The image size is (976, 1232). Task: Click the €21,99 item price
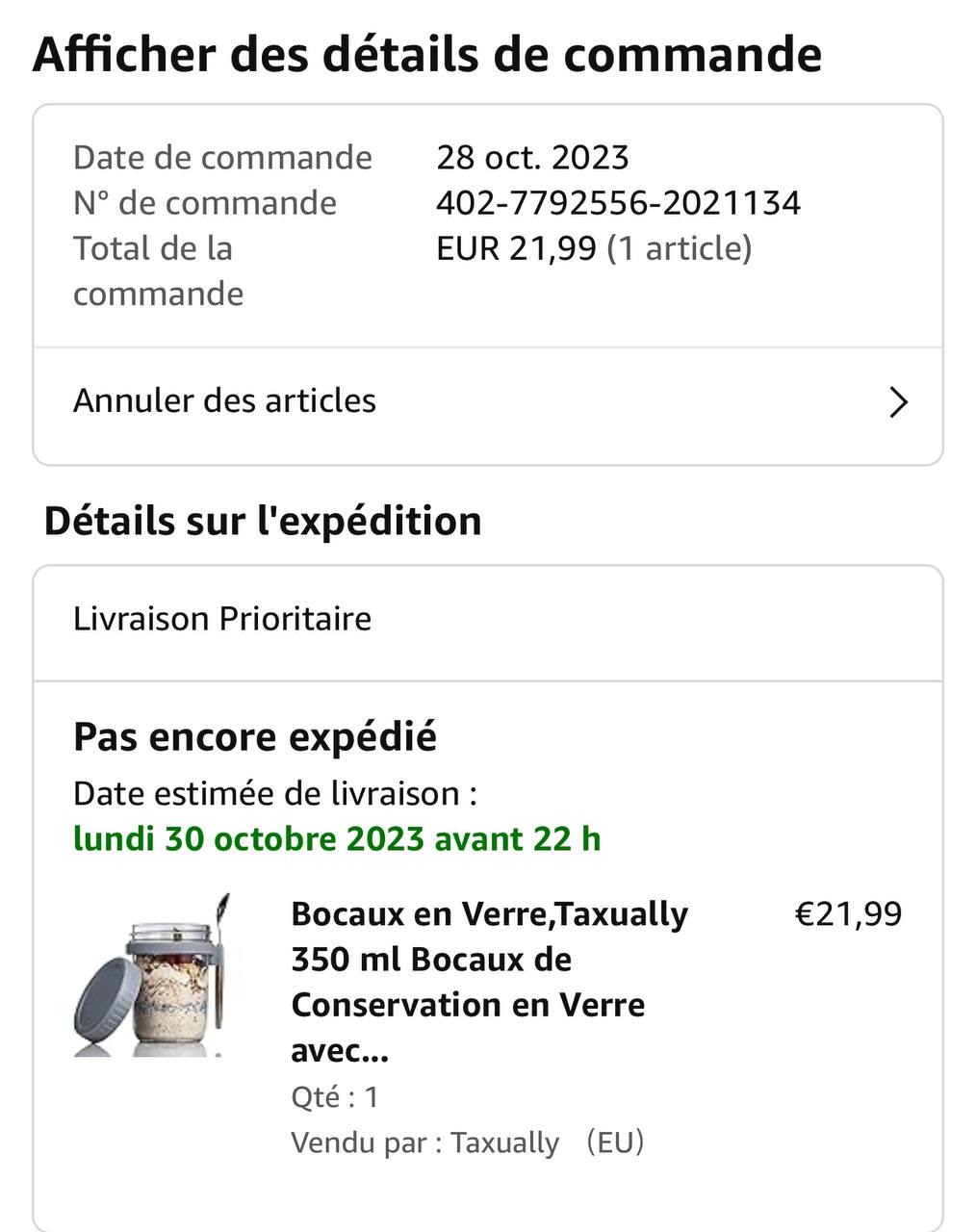click(848, 913)
